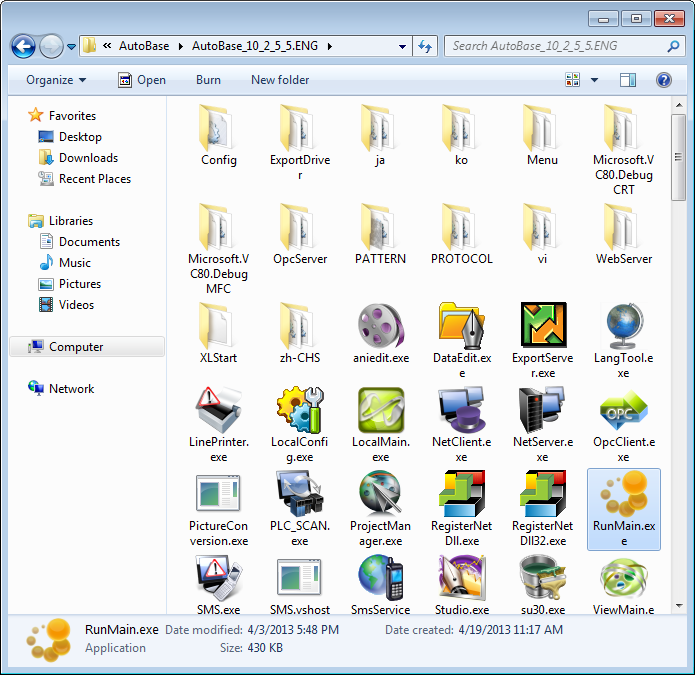Expand the AutoBase breadcrumb arrow

coord(181,46)
